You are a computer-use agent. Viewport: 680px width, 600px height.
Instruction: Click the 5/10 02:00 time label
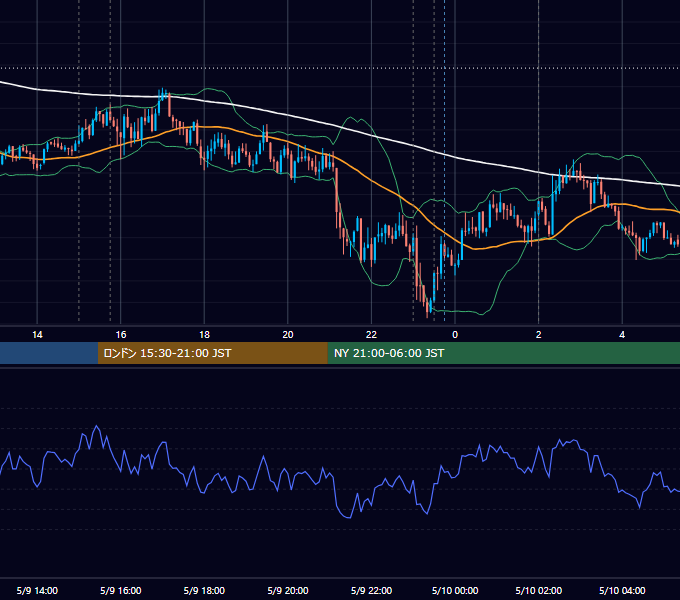point(539,590)
